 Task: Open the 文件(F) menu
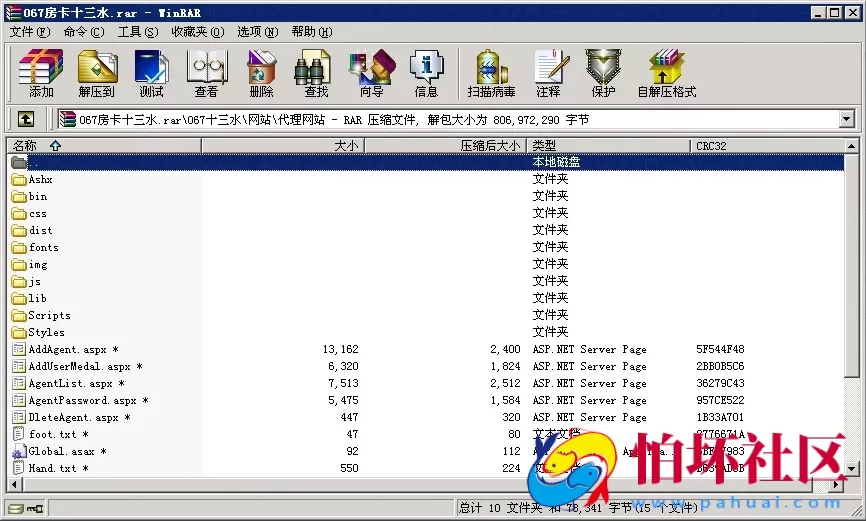coord(30,32)
